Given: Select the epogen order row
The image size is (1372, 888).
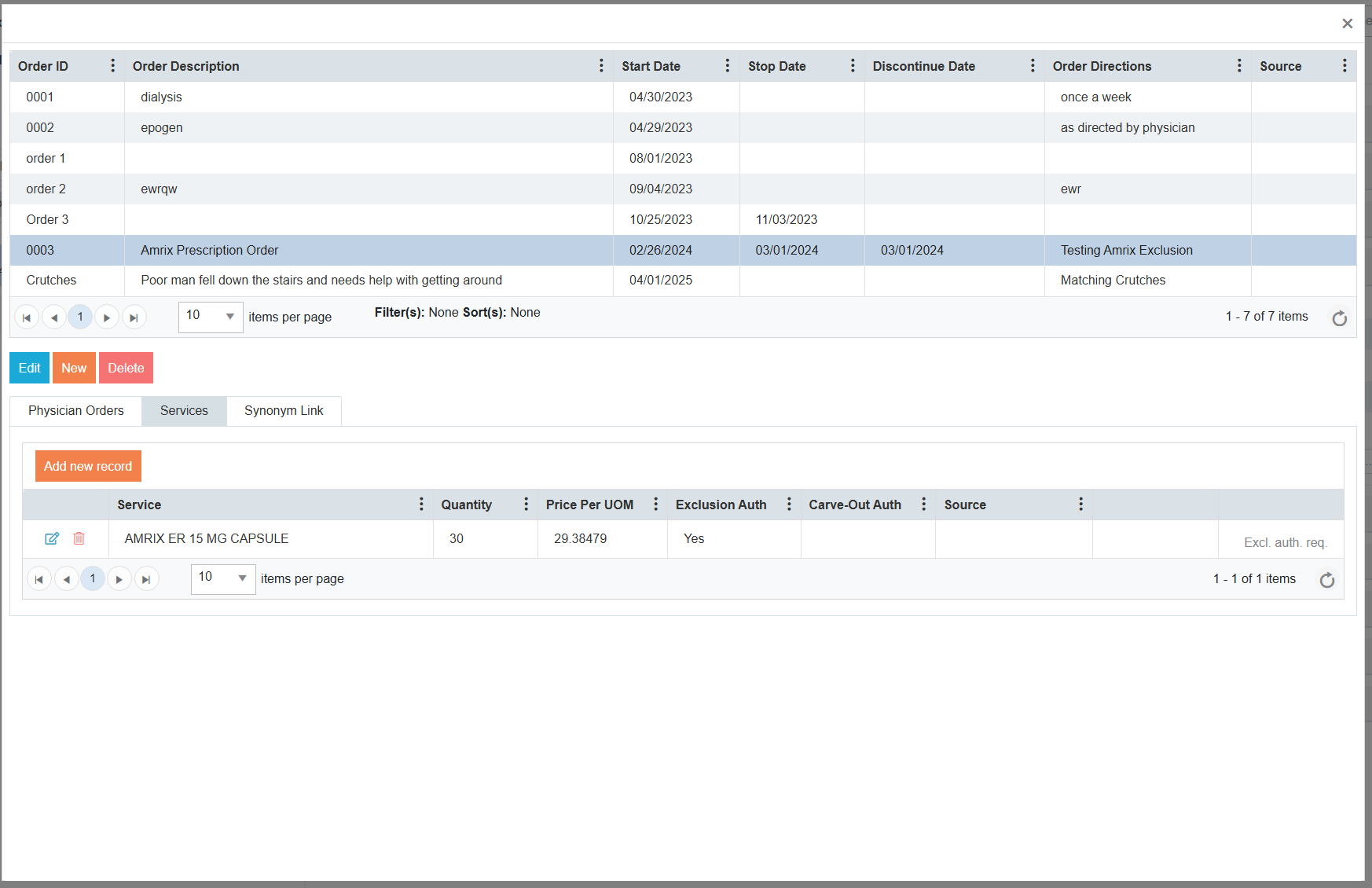Looking at the screenshot, I should click(683, 127).
